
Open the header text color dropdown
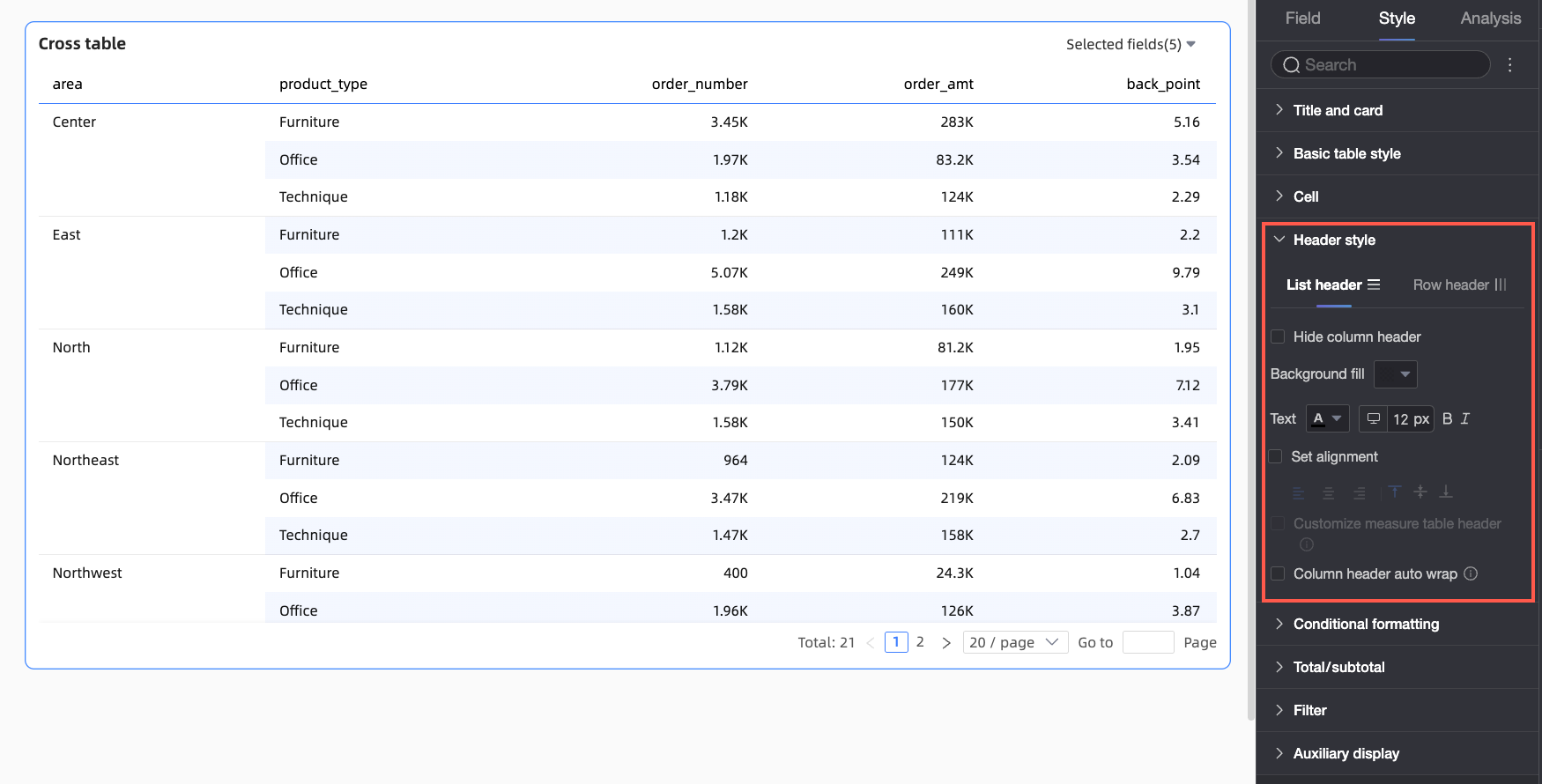[x=1327, y=418]
